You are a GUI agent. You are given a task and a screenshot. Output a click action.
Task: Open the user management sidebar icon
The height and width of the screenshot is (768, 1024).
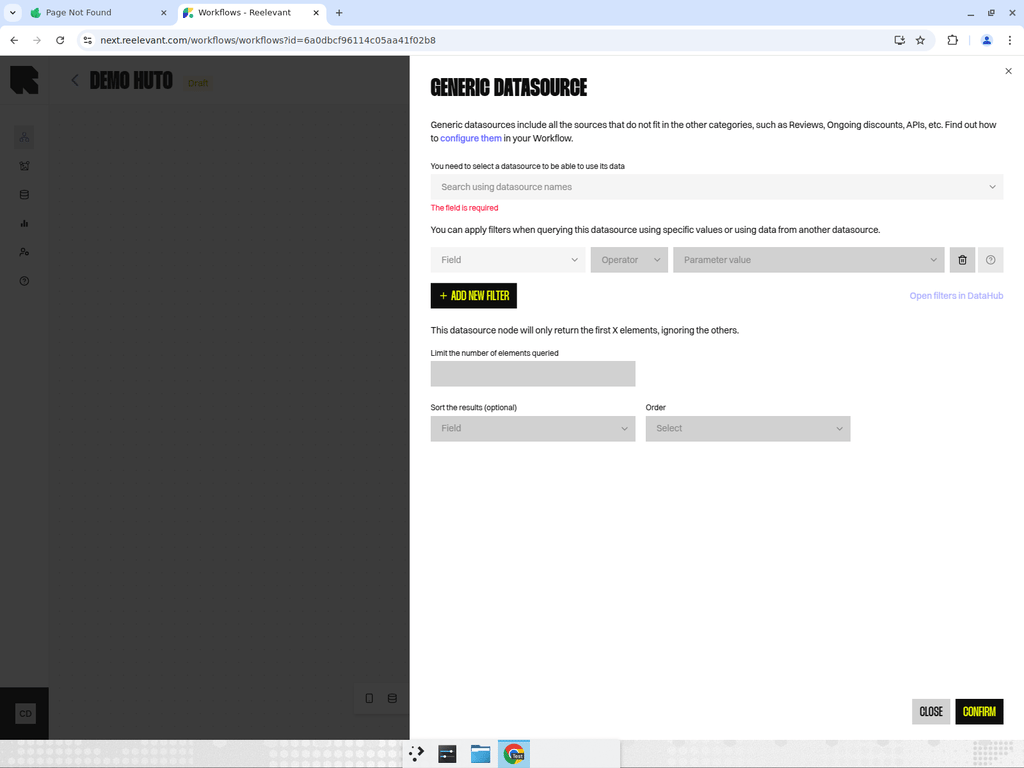point(24,252)
